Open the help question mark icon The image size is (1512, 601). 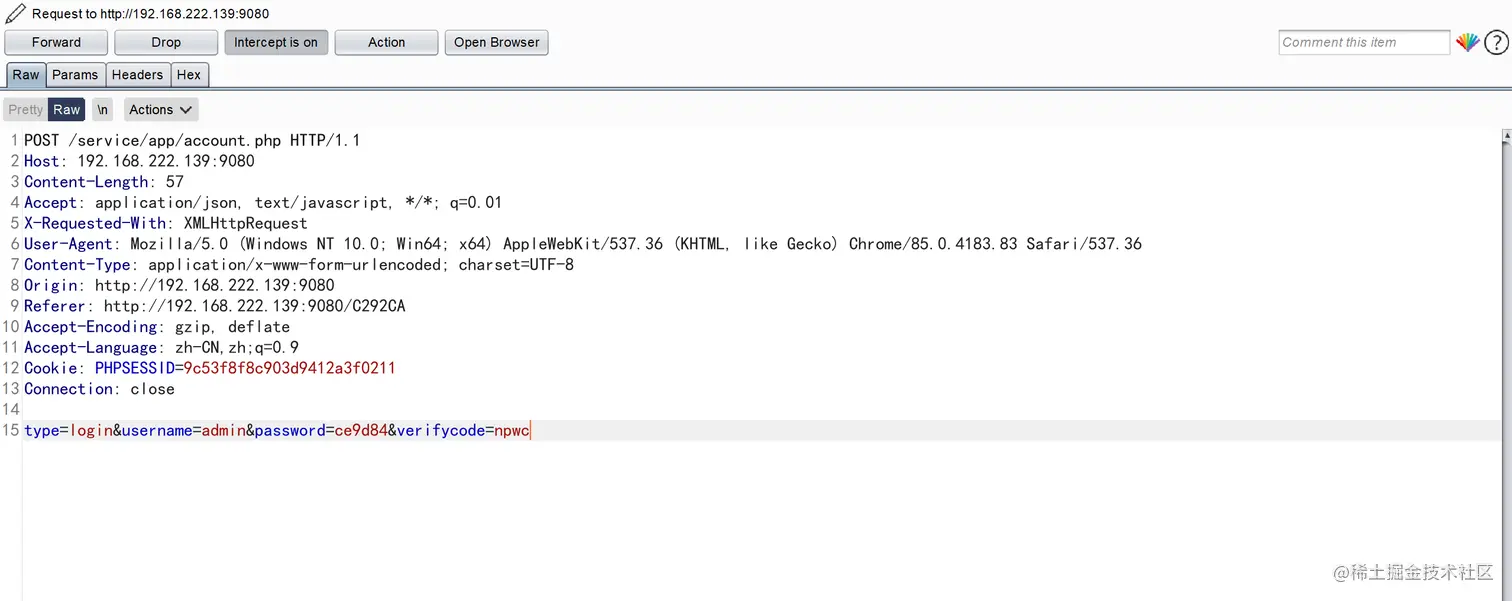click(1495, 42)
